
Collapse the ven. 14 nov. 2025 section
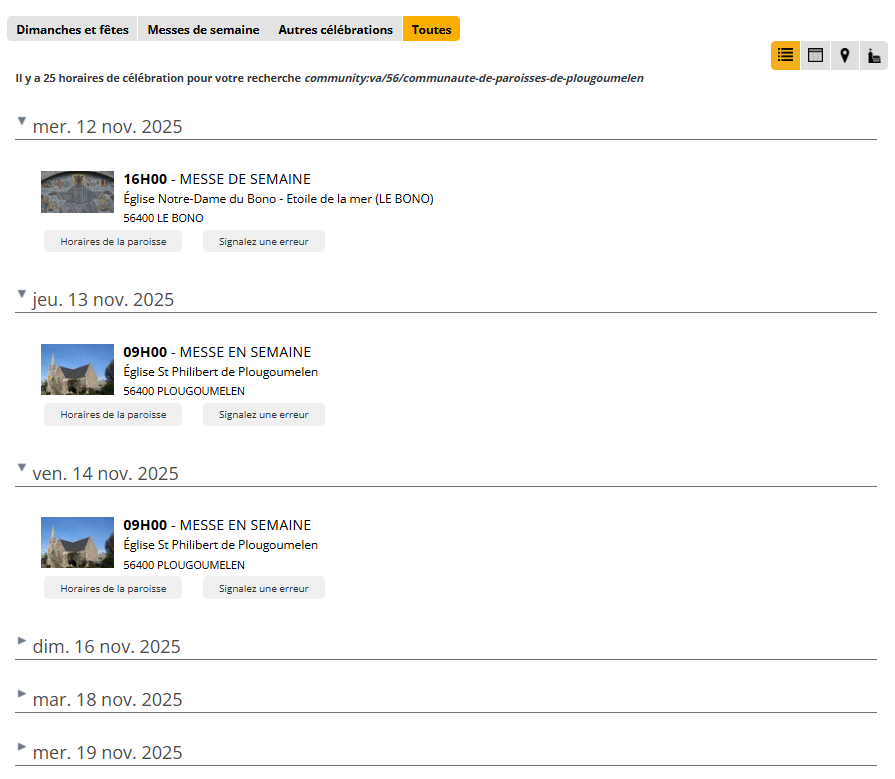click(x=22, y=467)
